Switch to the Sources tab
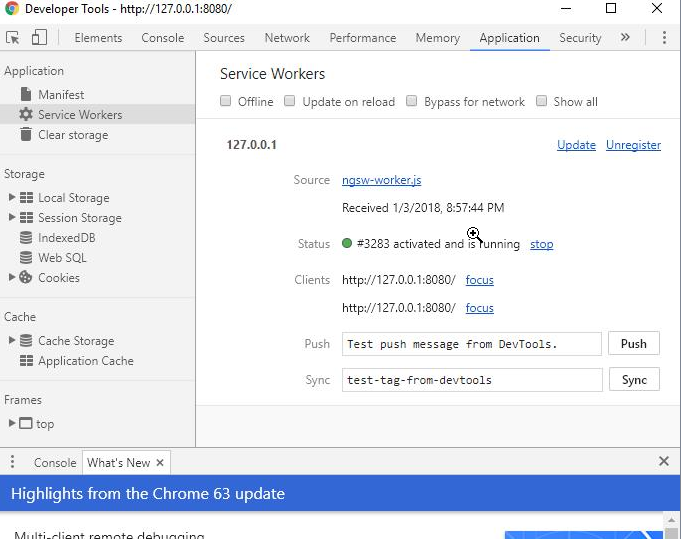This screenshot has height=539, width=681. point(224,38)
